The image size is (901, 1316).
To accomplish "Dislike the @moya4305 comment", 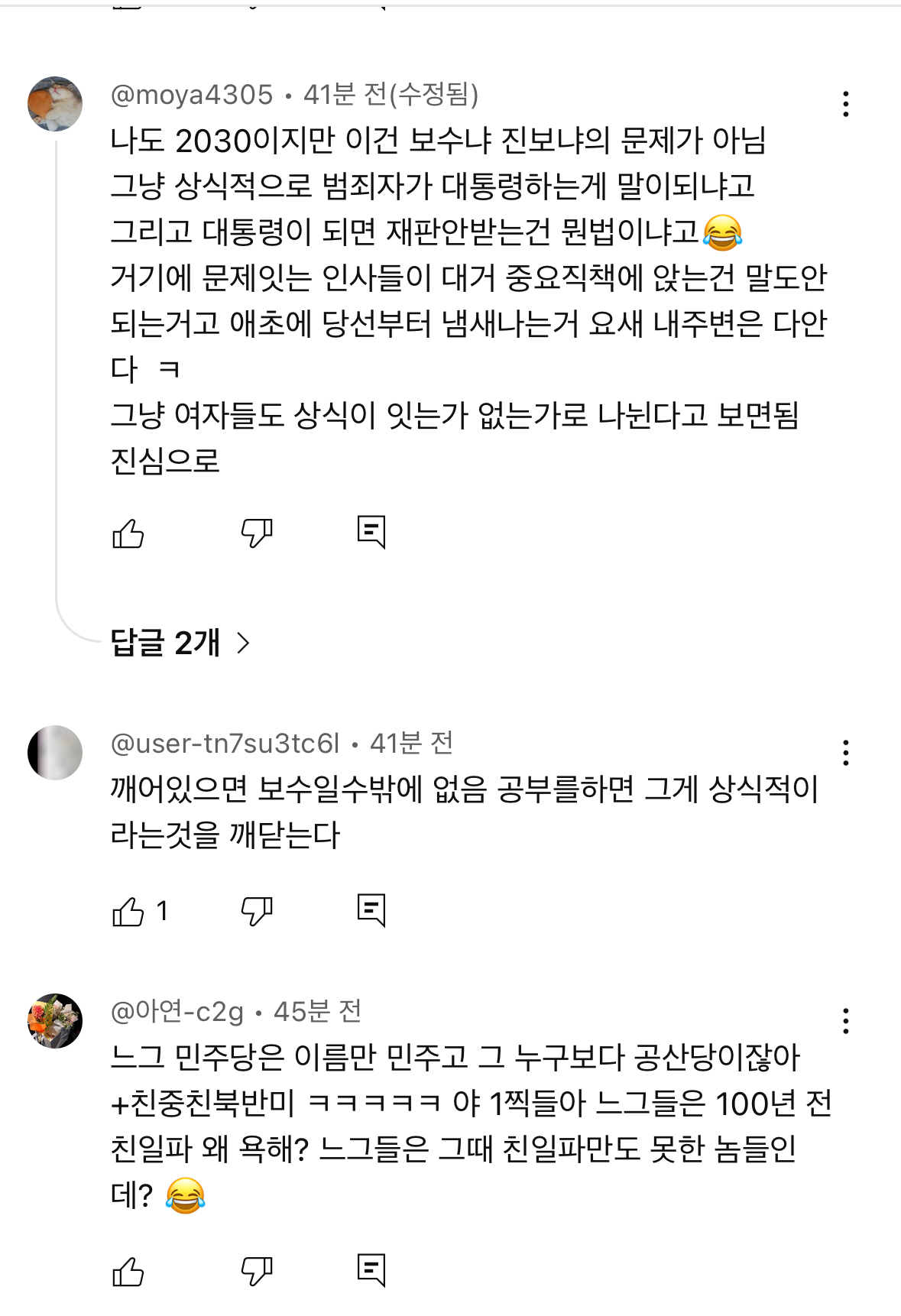I will (x=257, y=533).
